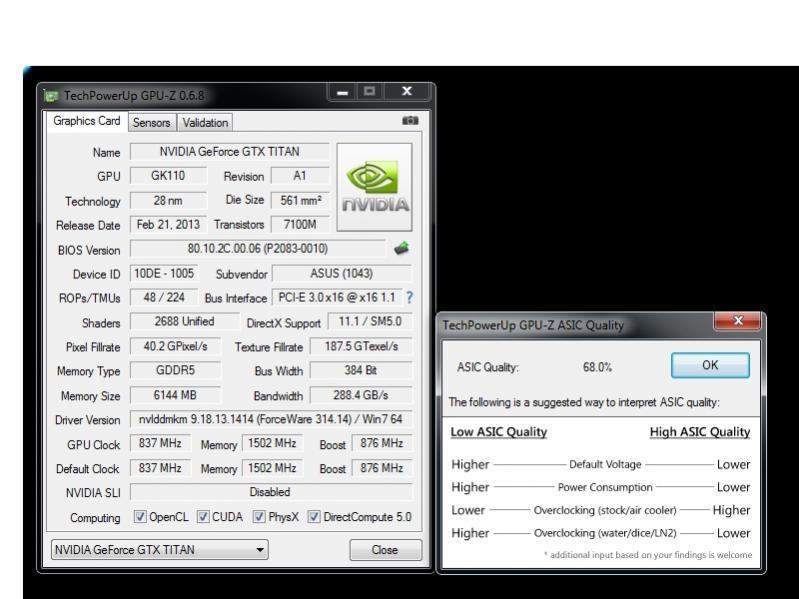Viewport: 799px width, 599px height.
Task: Click the Name field NVIDIA GeForce GTX TITAN
Action: pos(229,152)
